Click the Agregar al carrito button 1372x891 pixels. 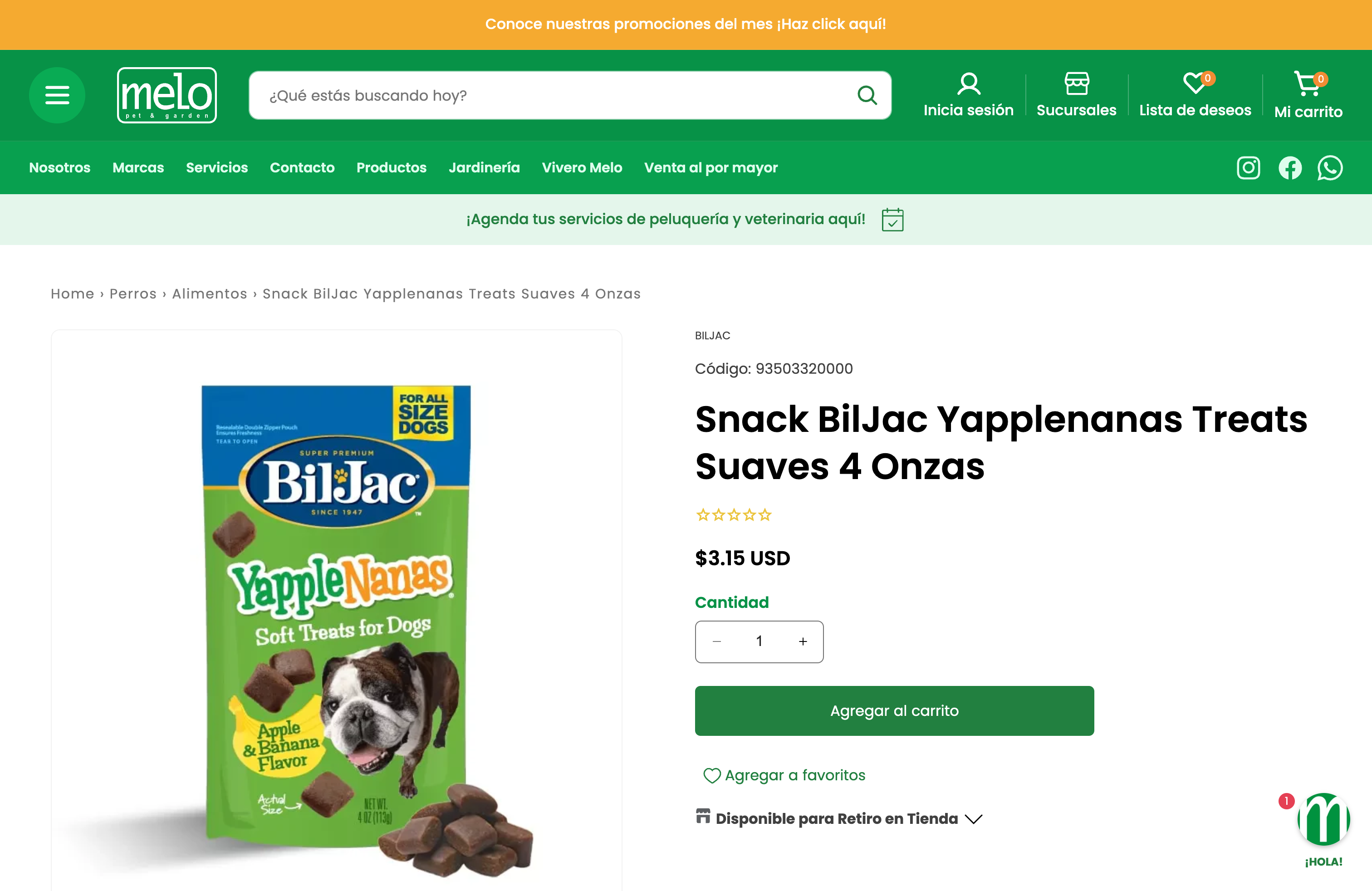click(894, 710)
